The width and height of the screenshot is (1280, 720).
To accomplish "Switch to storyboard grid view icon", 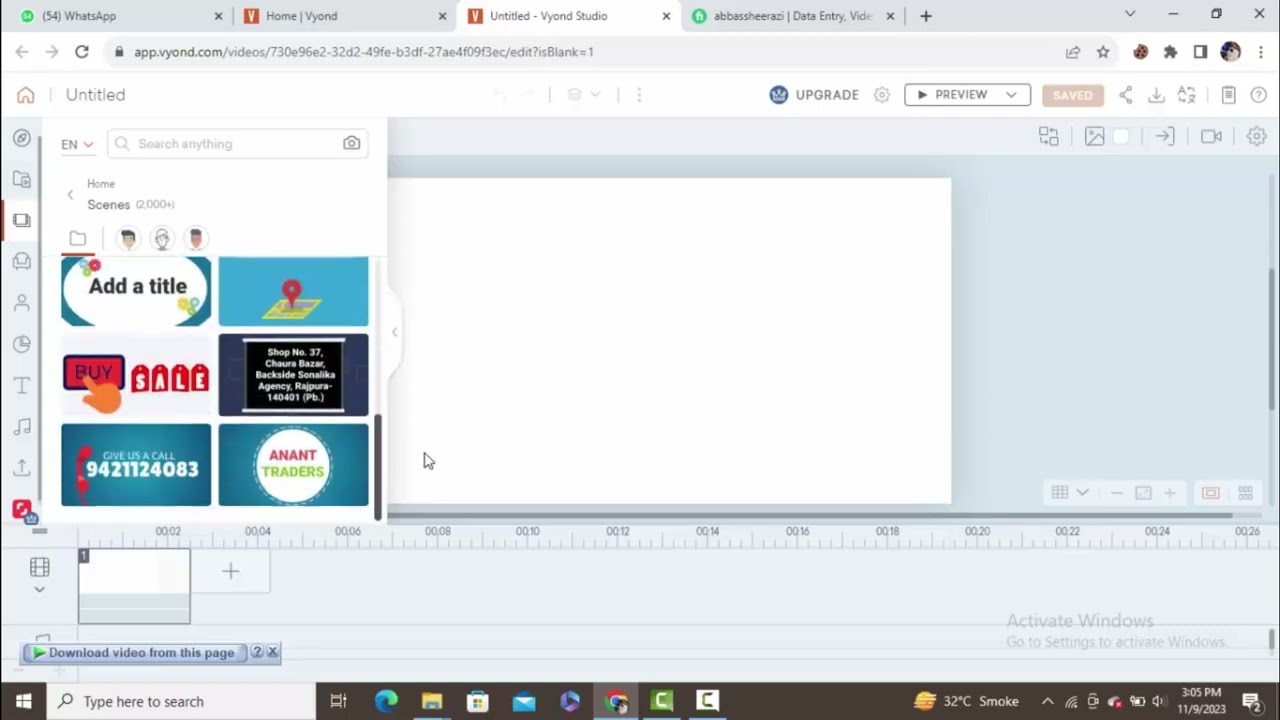I will (1246, 493).
